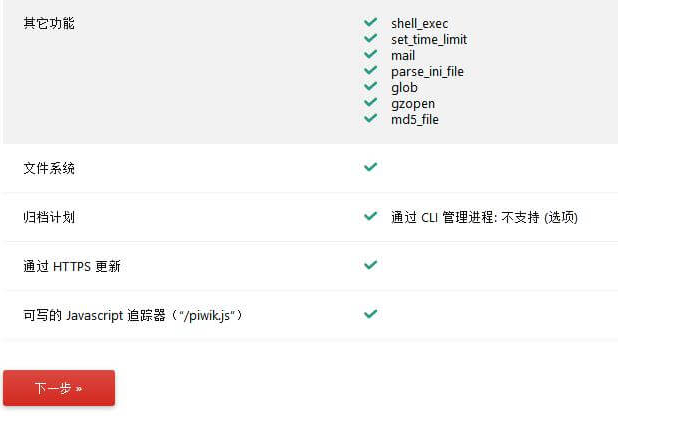The image size is (686, 421).
Task: Click the 归档计划 status checkmark
Action: 370,216
